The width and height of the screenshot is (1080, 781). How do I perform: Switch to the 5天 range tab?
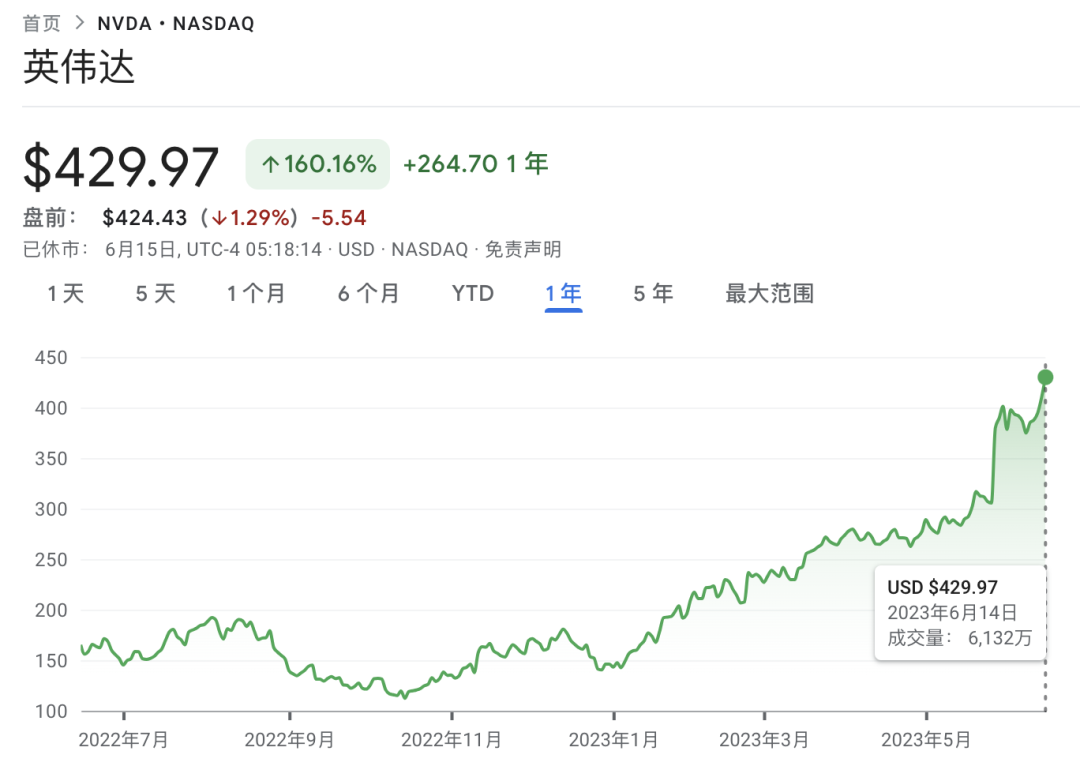155,294
